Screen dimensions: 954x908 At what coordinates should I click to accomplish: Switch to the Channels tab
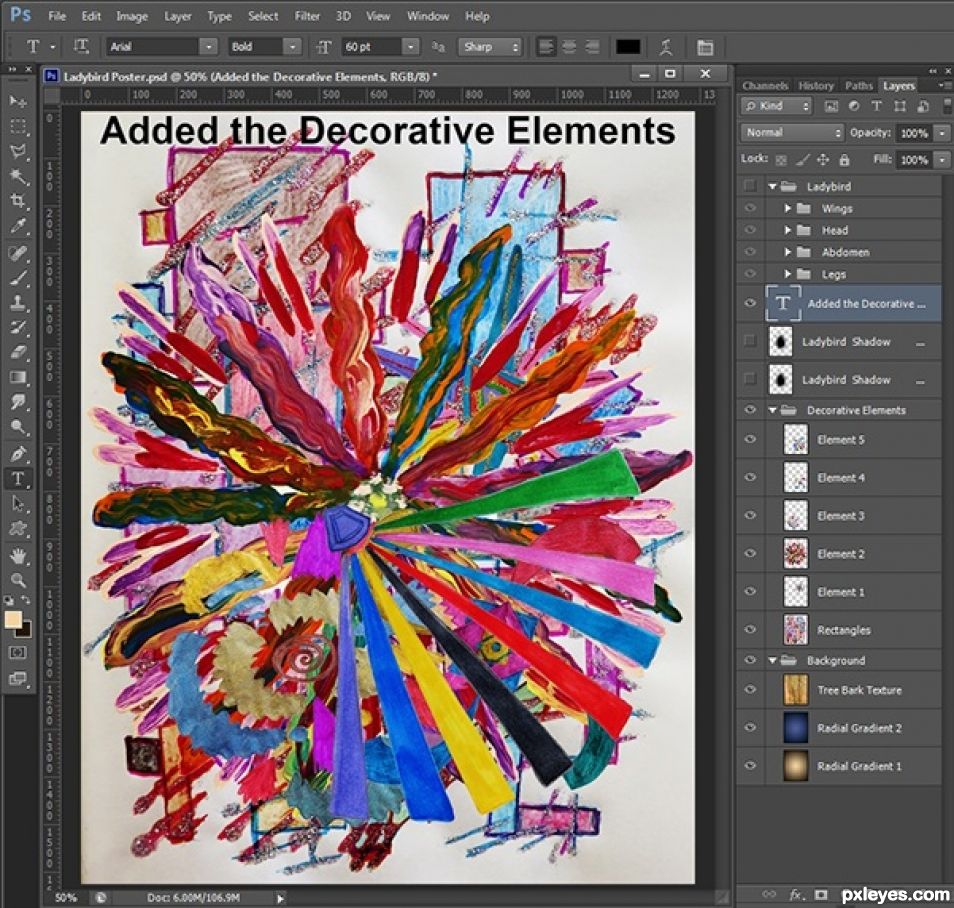tap(765, 86)
